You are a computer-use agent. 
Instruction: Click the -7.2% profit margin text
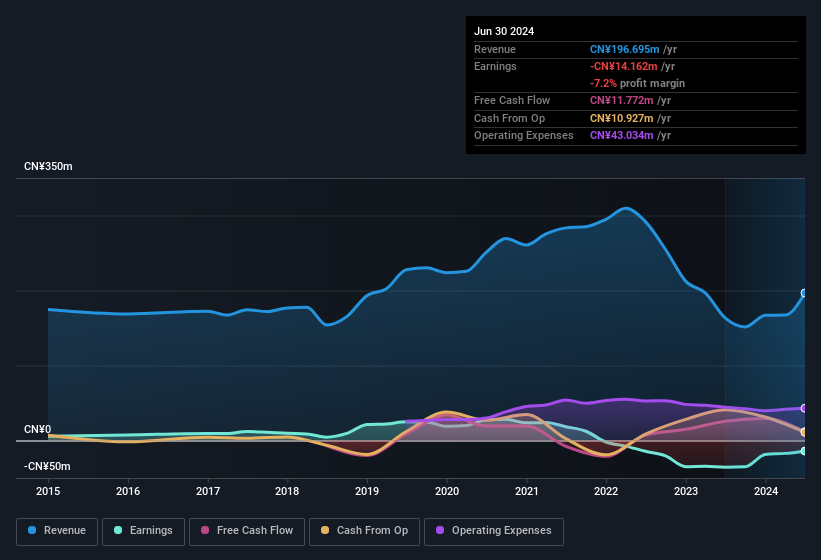pos(637,83)
